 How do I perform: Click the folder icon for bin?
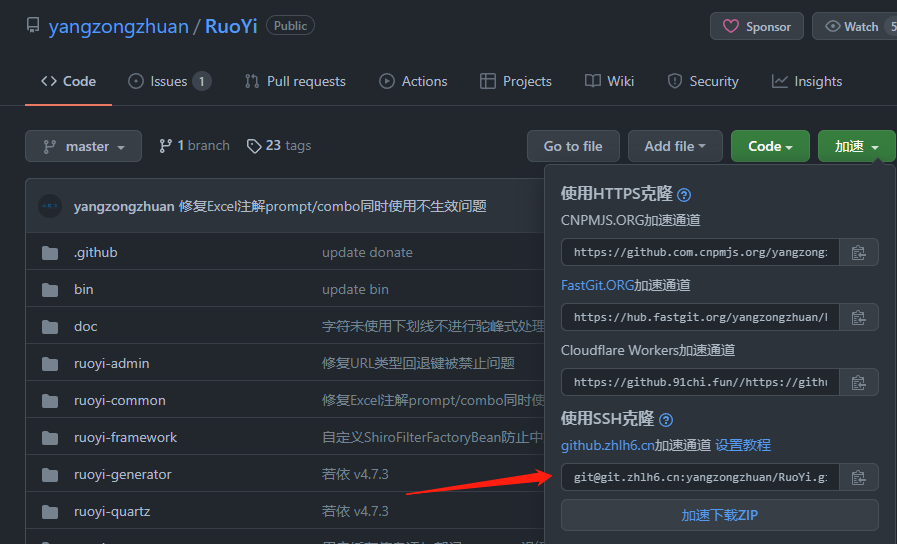[50, 290]
